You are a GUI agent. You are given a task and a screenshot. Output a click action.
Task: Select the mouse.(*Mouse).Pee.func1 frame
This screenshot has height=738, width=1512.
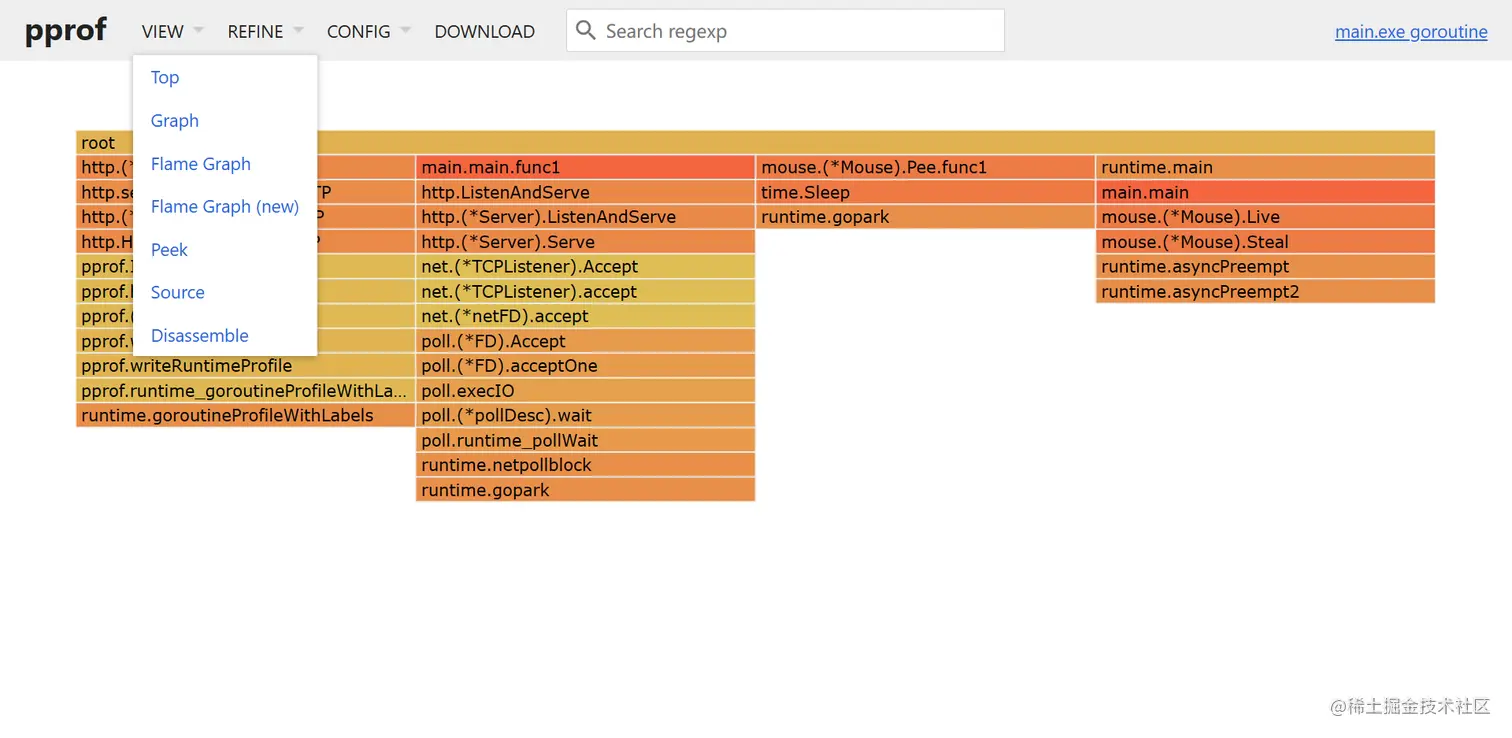point(925,167)
